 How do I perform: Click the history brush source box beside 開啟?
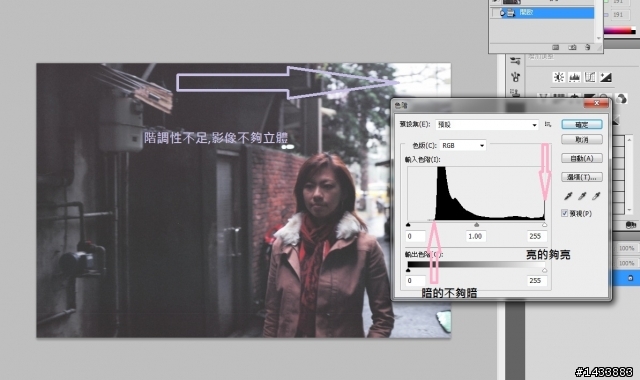tap(495, 13)
